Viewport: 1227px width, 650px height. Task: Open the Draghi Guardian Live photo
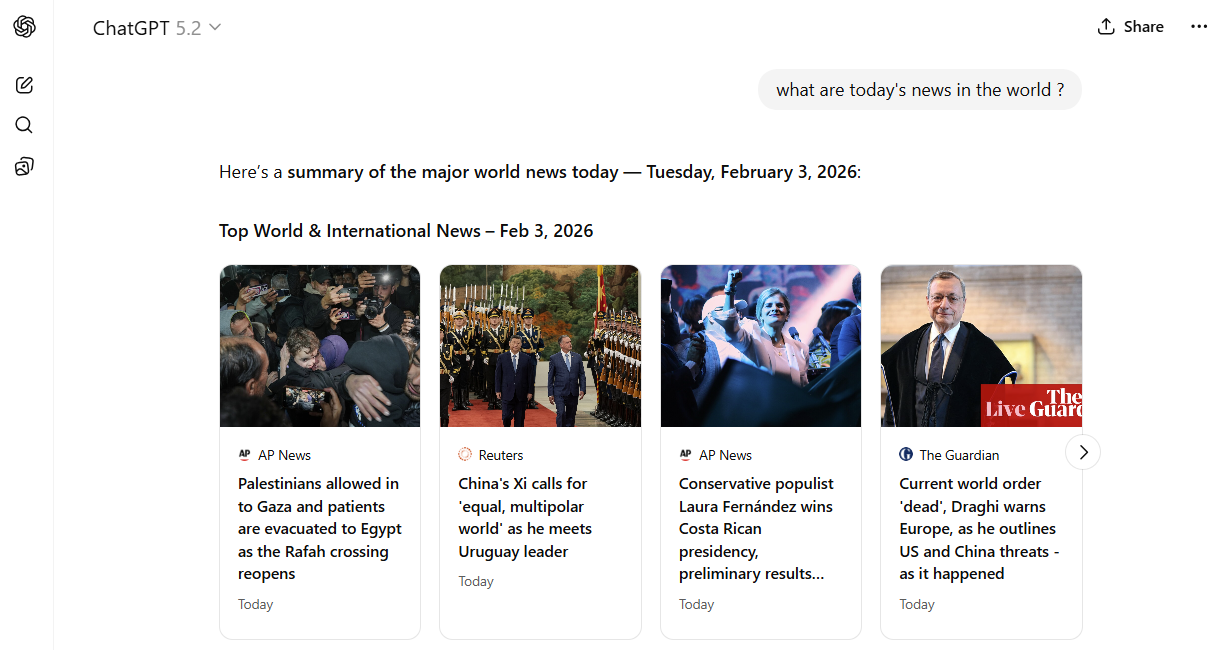[x=980, y=346]
